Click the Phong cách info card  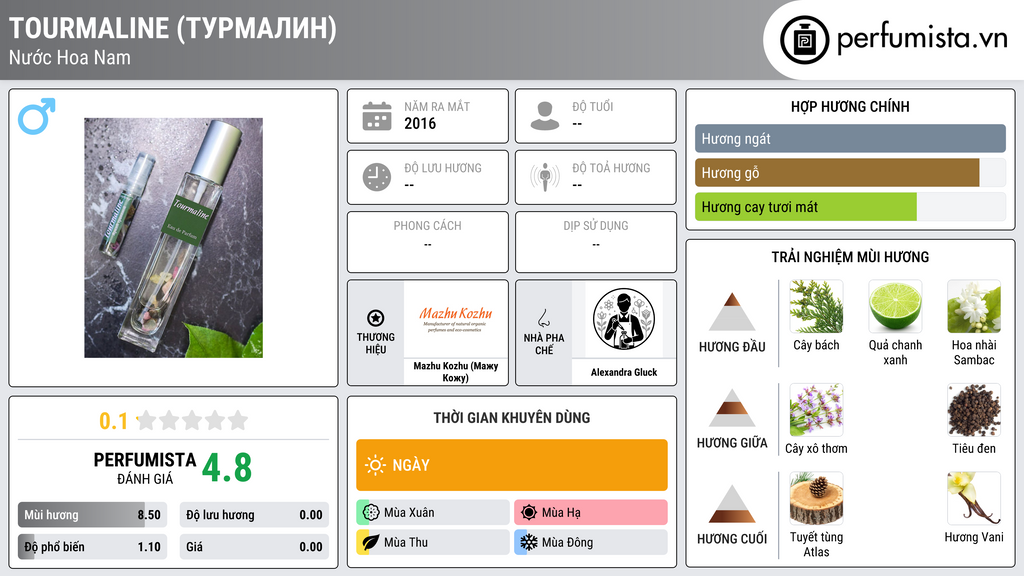(x=428, y=242)
